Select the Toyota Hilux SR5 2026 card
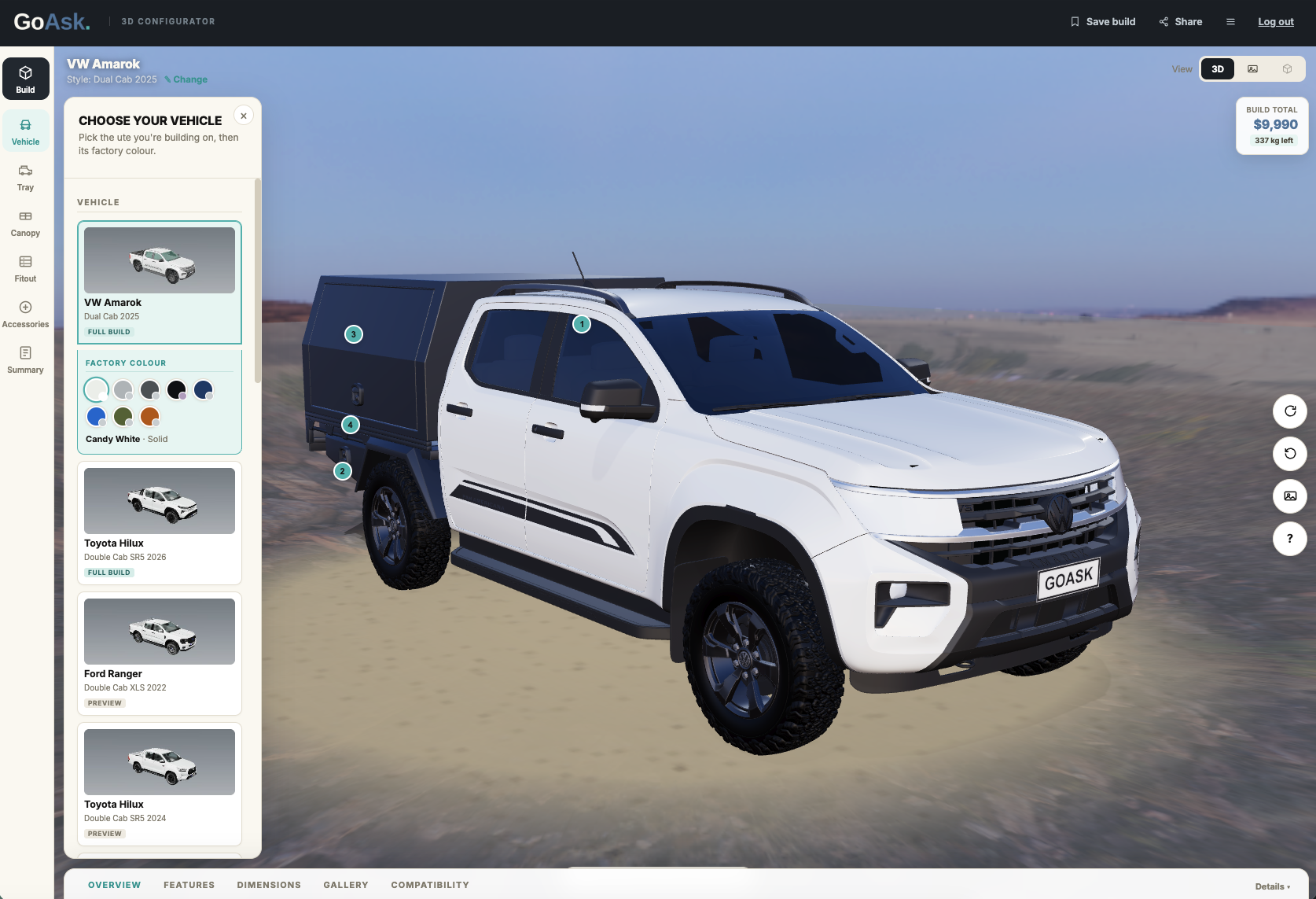The width and height of the screenshot is (1316, 899). click(x=160, y=523)
